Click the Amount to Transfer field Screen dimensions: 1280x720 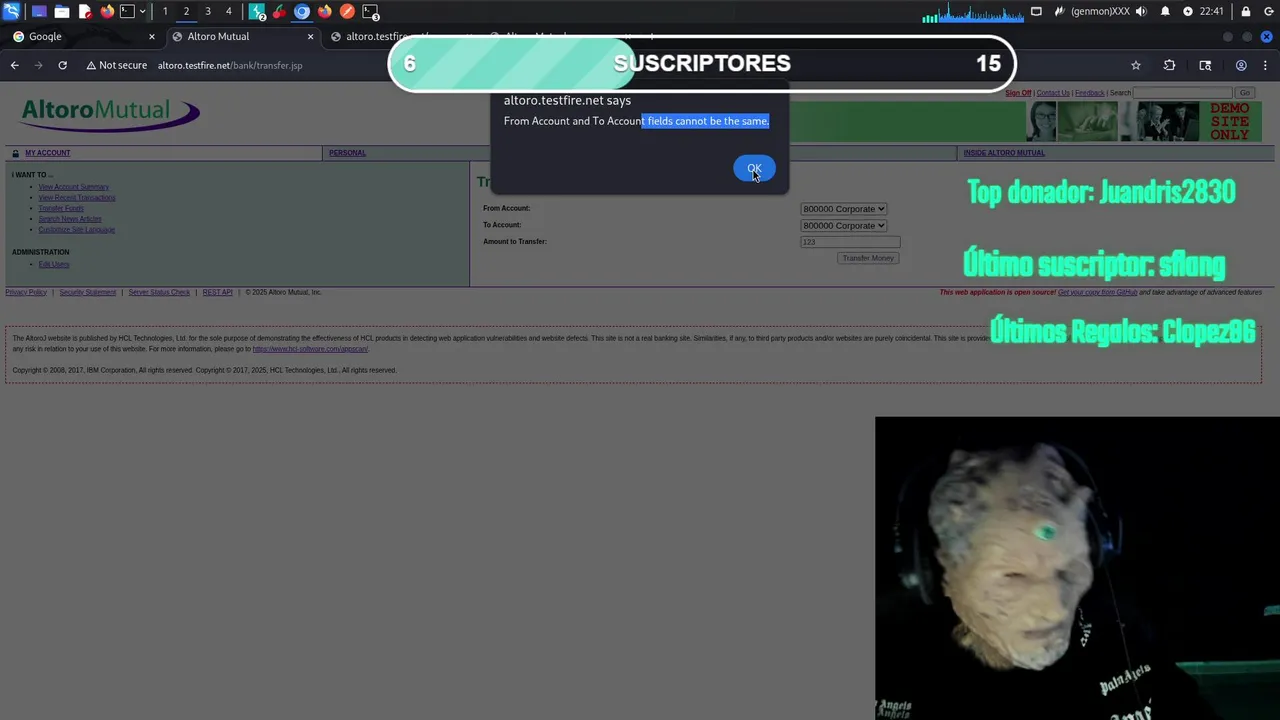[x=850, y=242]
